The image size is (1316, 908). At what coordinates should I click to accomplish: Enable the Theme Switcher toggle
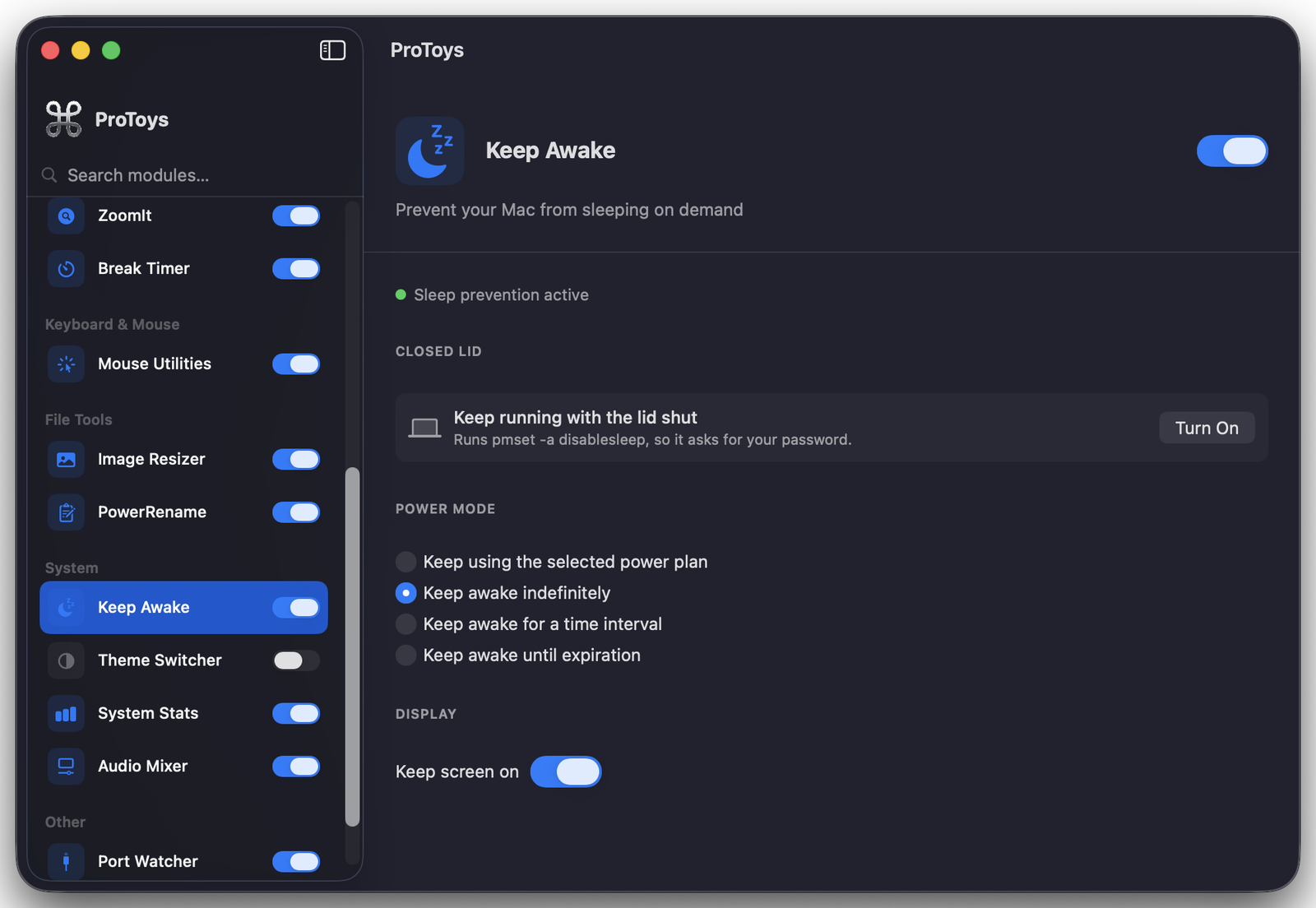[x=296, y=660]
